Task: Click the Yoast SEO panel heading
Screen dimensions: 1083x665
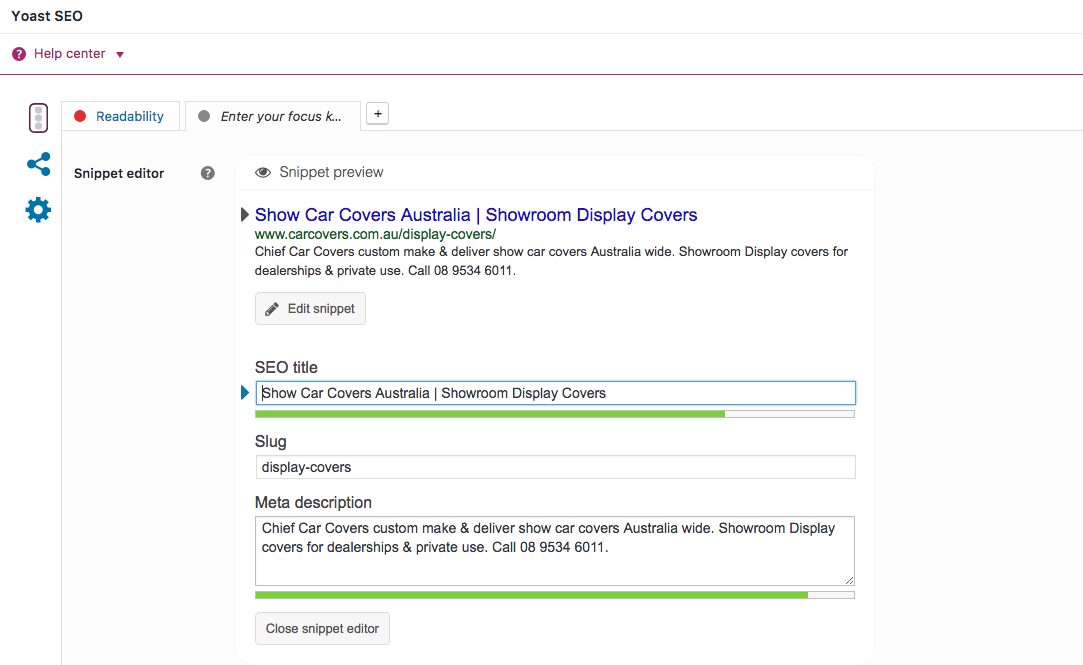Action: [47, 16]
